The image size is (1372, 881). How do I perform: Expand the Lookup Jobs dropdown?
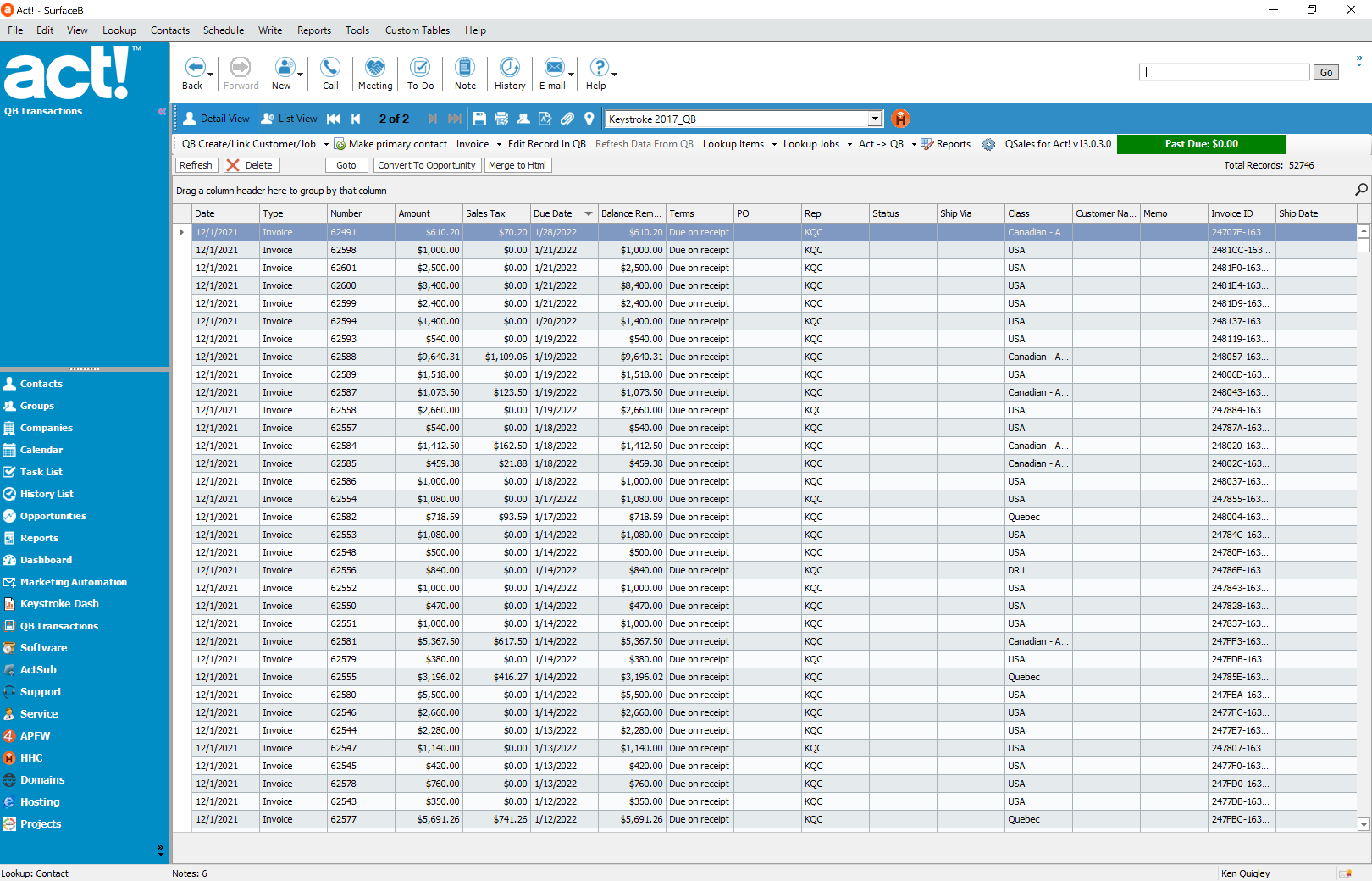coord(849,144)
